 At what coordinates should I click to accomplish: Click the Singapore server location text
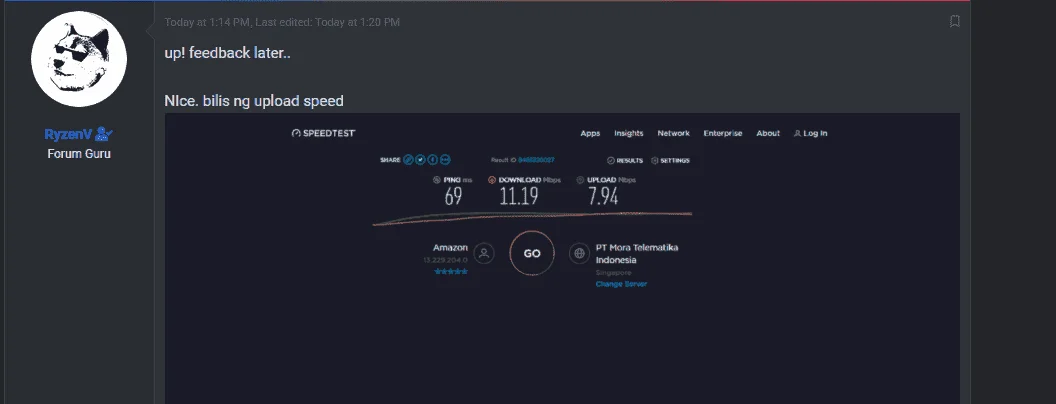[614, 273]
